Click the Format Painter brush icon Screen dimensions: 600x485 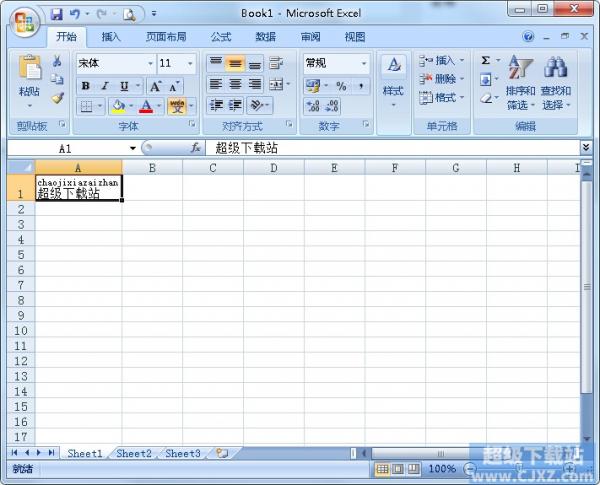pyautogui.click(x=57, y=98)
